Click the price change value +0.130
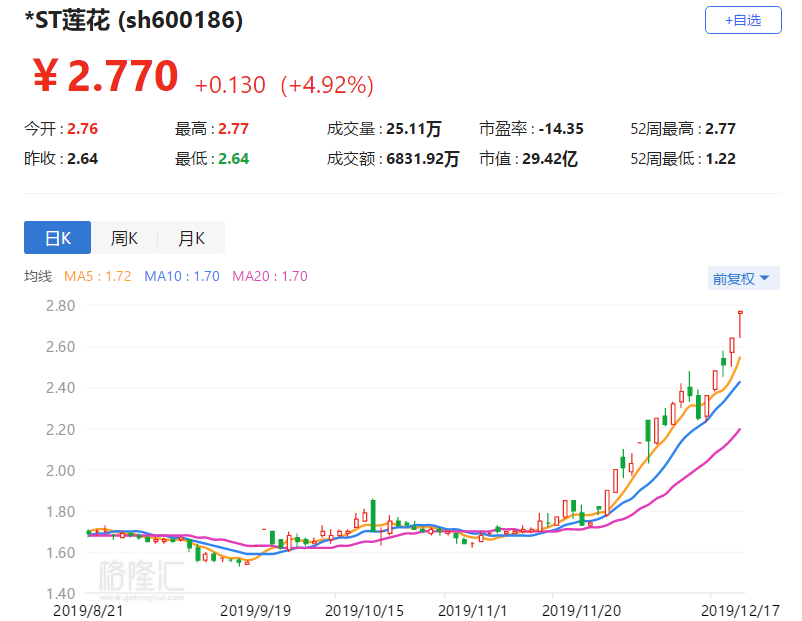802x621 pixels. (230, 85)
